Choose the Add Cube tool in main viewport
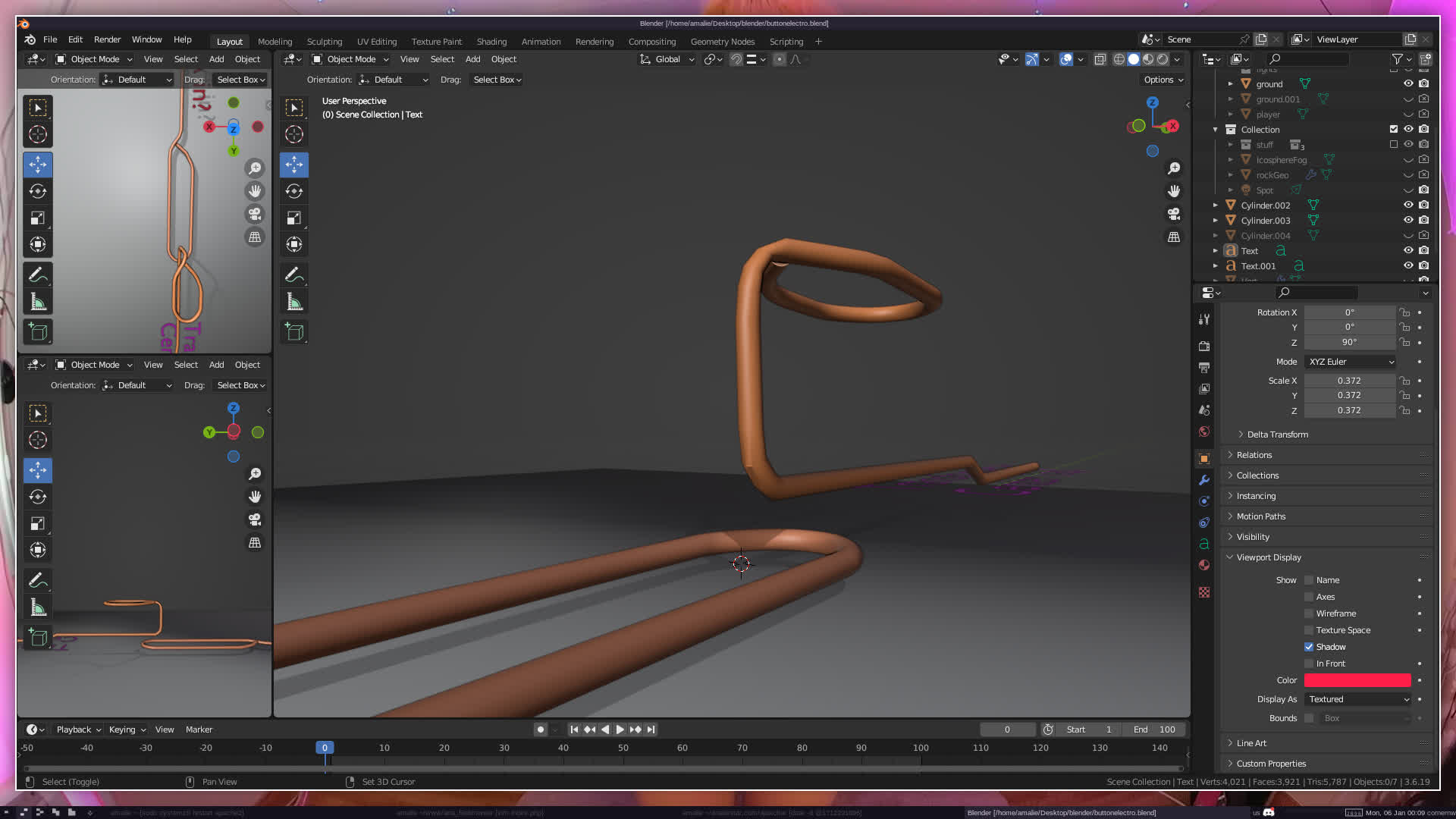This screenshot has width=1456, height=819. [x=294, y=331]
